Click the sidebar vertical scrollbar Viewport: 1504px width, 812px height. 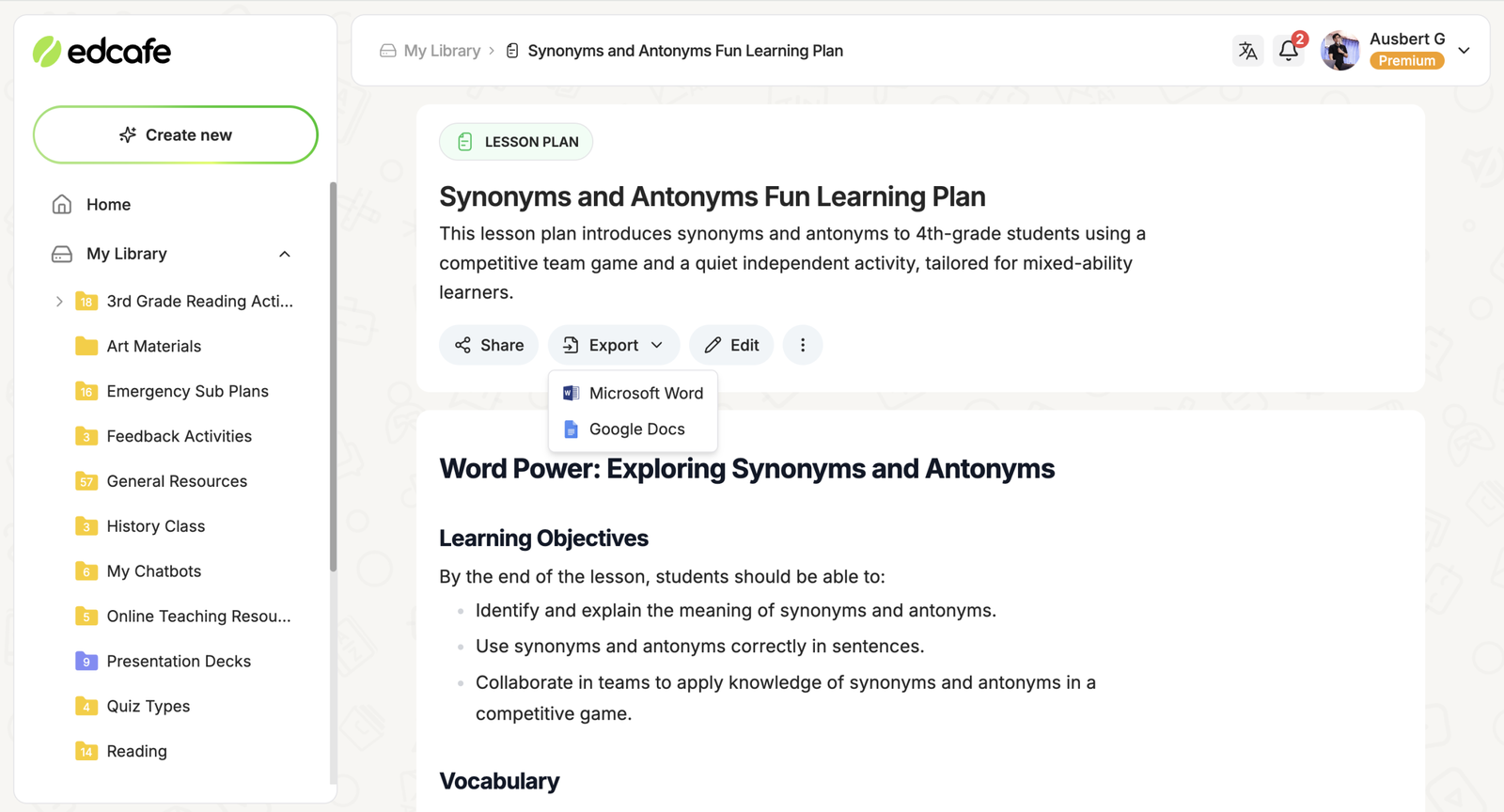coord(333,376)
